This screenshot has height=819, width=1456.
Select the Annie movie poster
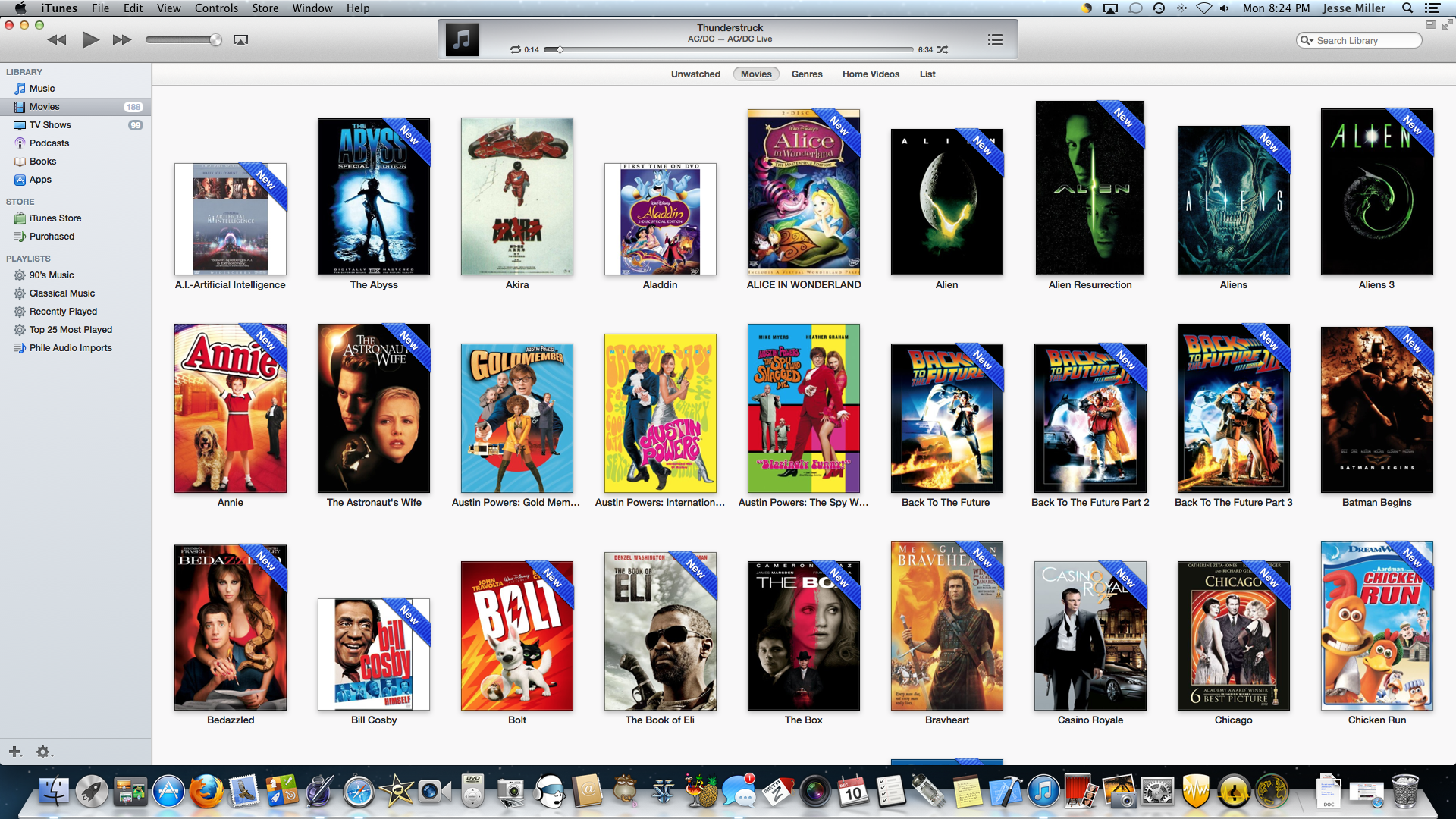point(231,409)
